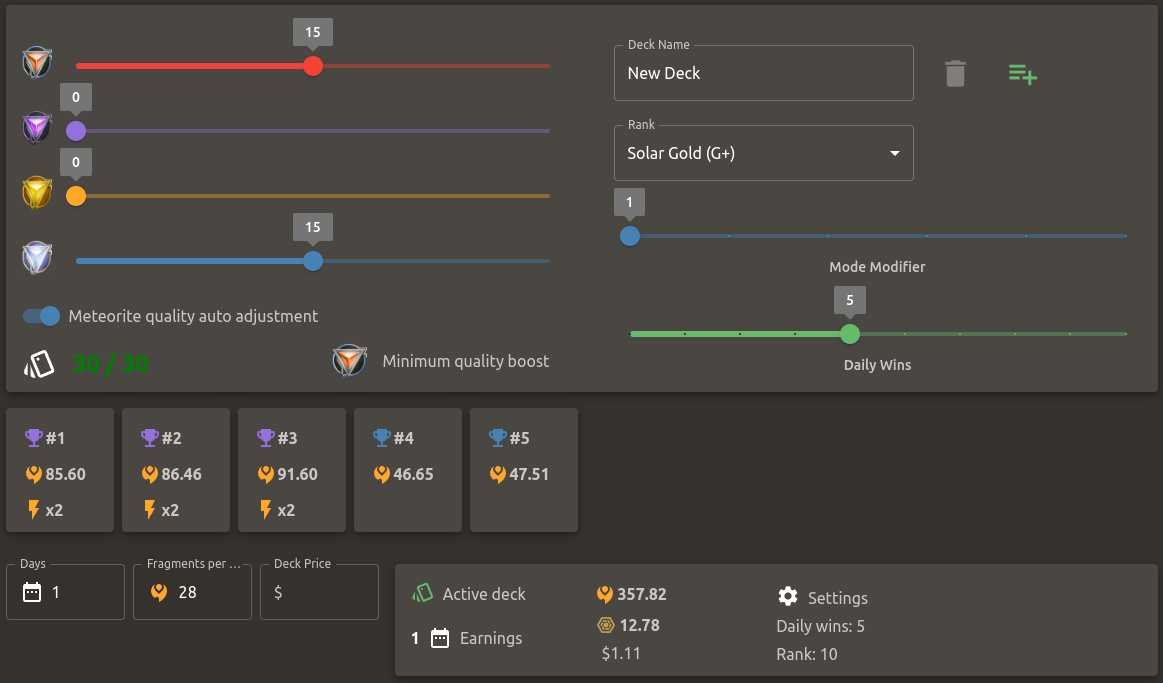Click the green Active deck cards icon
Screen dimensions: 1163x683
pyautogui.click(x=422, y=593)
